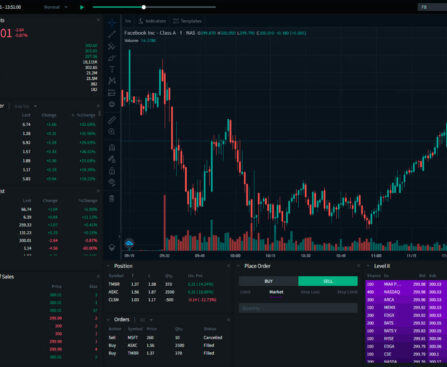Open the emoji icons tool
The height and width of the screenshot is (367, 447).
tap(112, 104)
